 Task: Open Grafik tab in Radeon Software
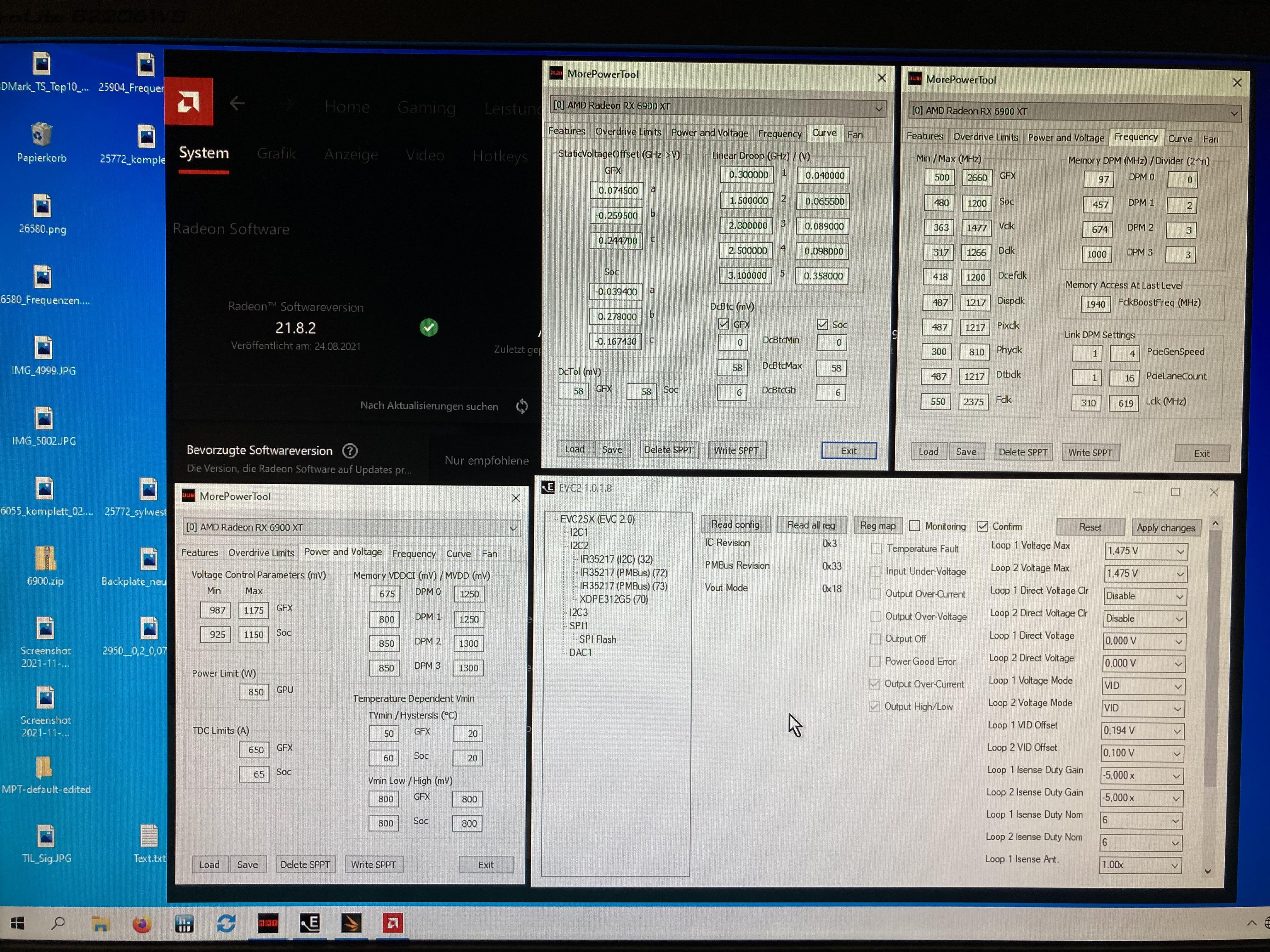[x=276, y=154]
